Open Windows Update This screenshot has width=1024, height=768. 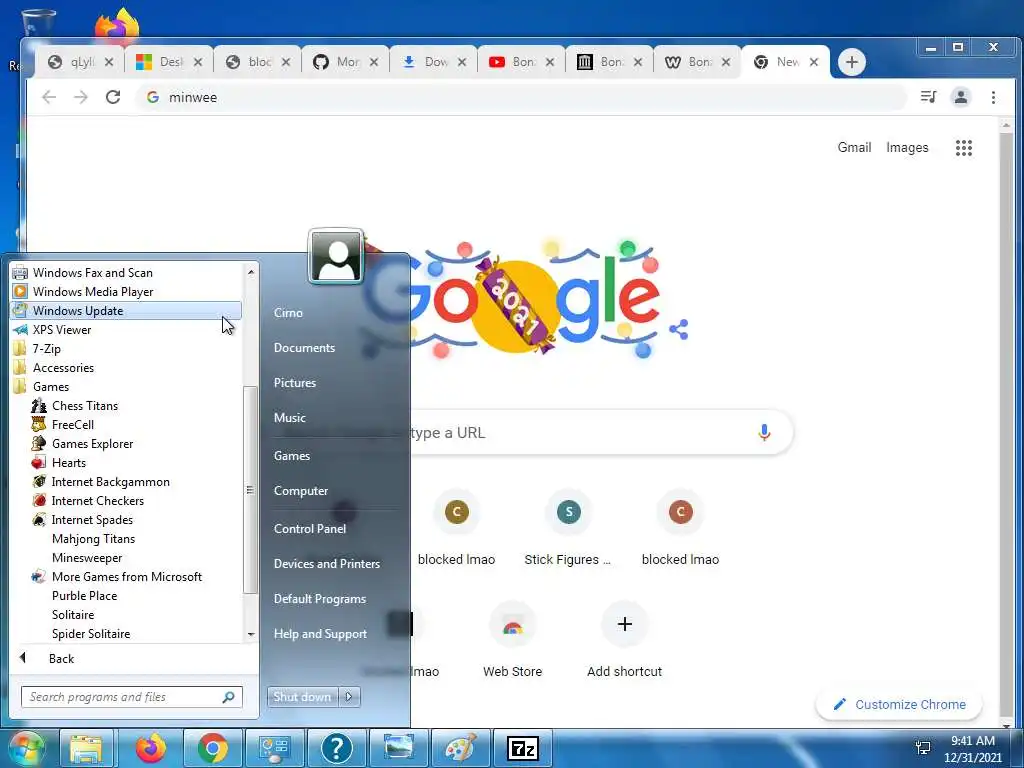(x=126, y=311)
